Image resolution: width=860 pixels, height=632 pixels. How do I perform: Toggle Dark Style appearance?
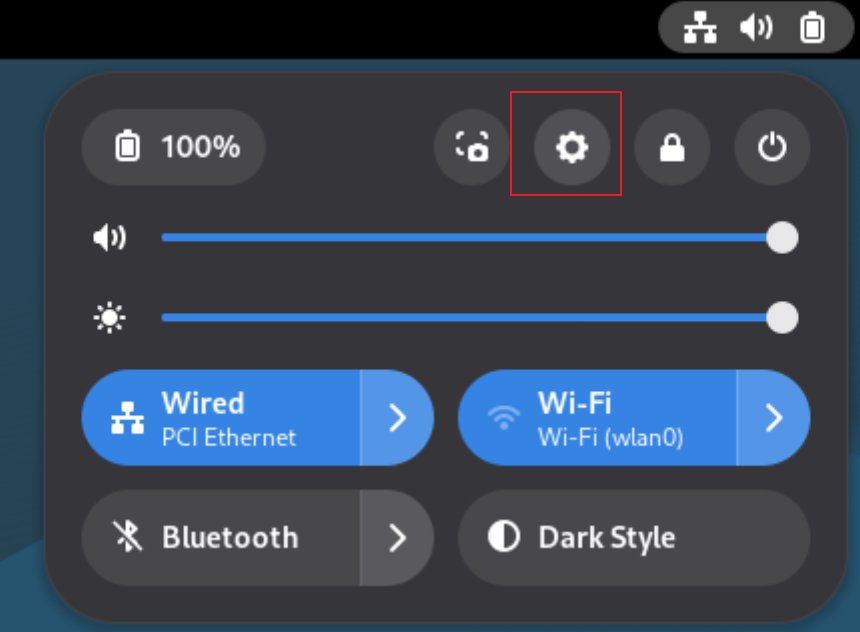click(634, 538)
